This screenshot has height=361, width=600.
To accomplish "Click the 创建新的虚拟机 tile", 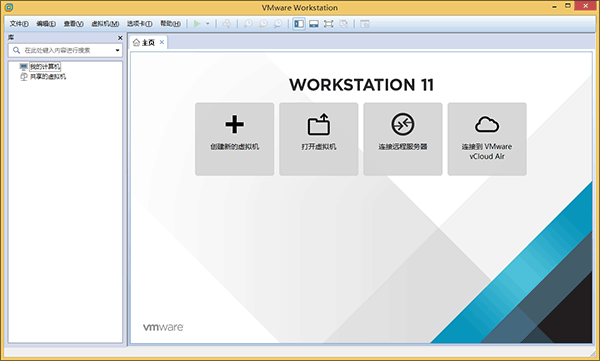I will pyautogui.click(x=235, y=139).
